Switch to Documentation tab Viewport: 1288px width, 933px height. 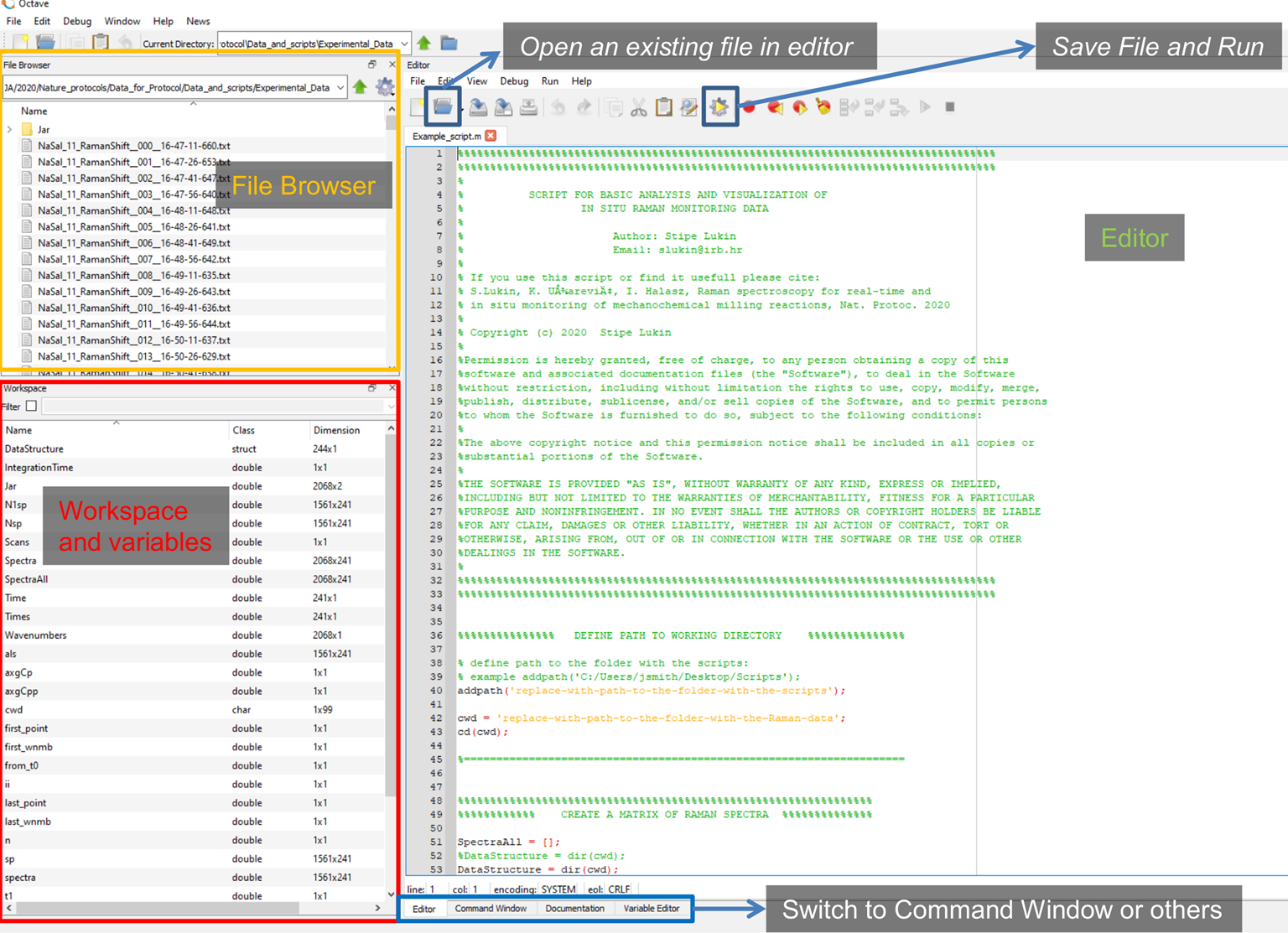coord(574,909)
